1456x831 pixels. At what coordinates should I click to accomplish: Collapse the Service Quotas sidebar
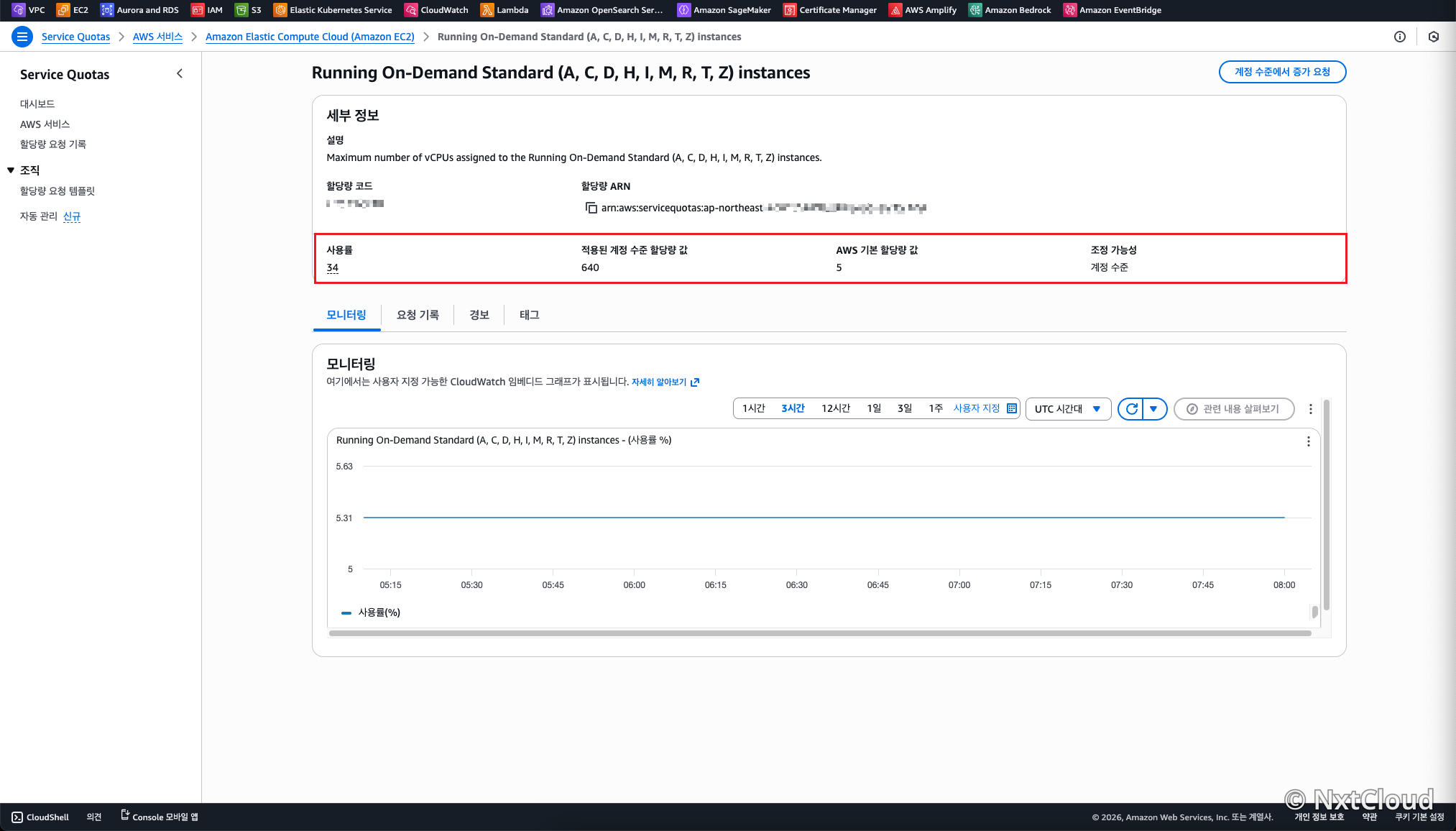[180, 73]
